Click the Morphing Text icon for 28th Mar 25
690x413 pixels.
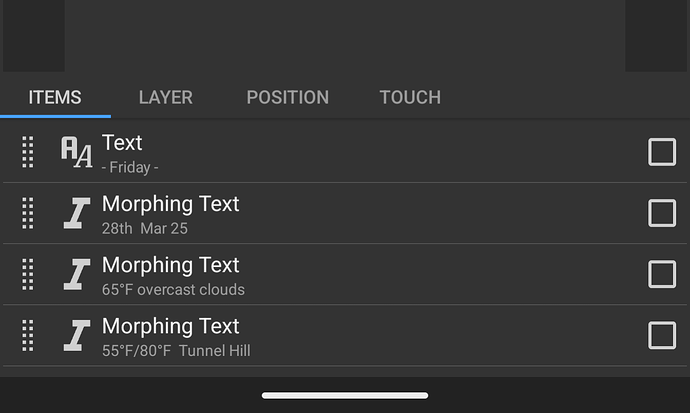(x=77, y=213)
